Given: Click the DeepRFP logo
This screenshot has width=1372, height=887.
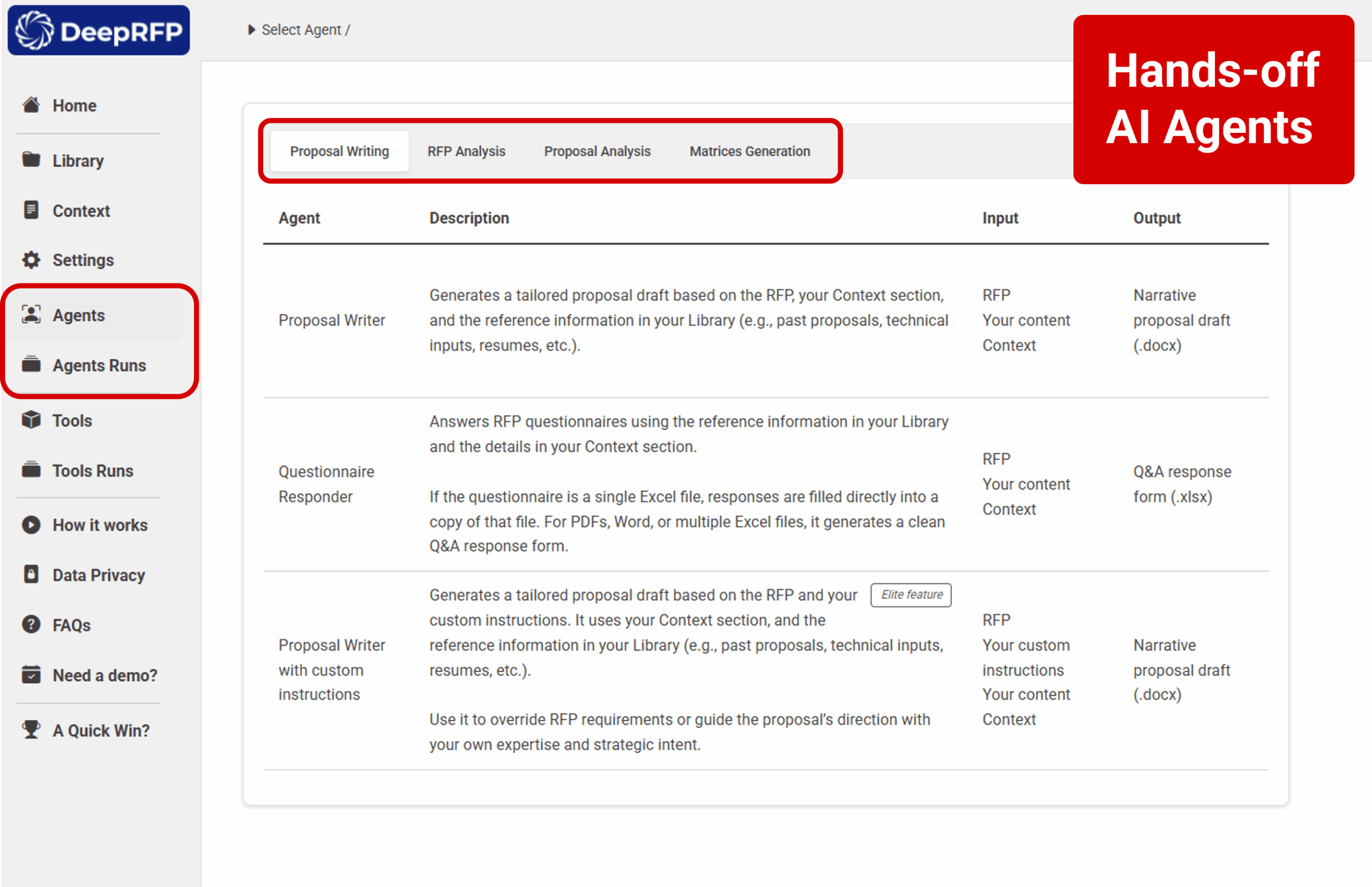Looking at the screenshot, I should [98, 30].
